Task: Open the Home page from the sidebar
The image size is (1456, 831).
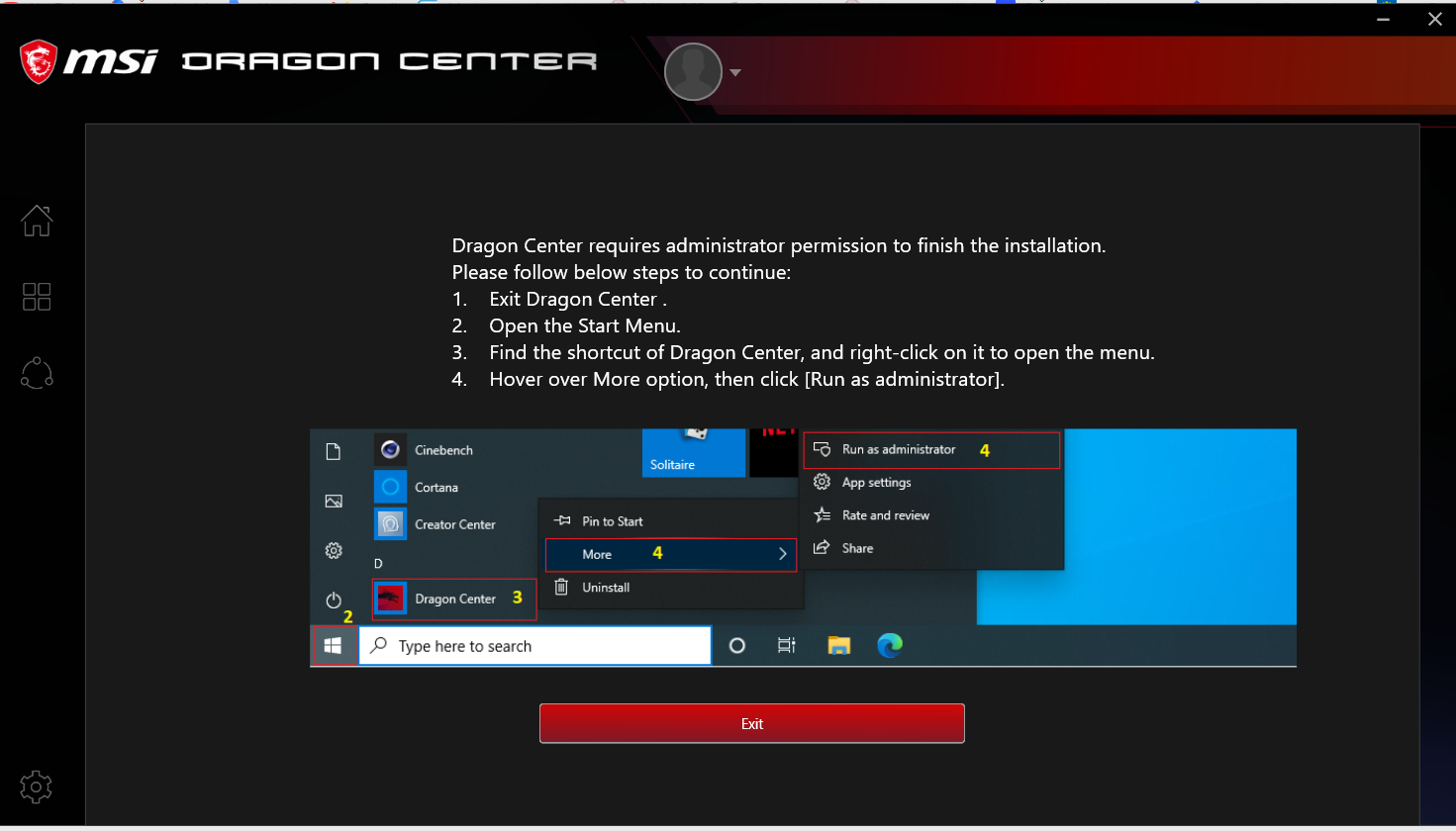Action: coord(37,221)
